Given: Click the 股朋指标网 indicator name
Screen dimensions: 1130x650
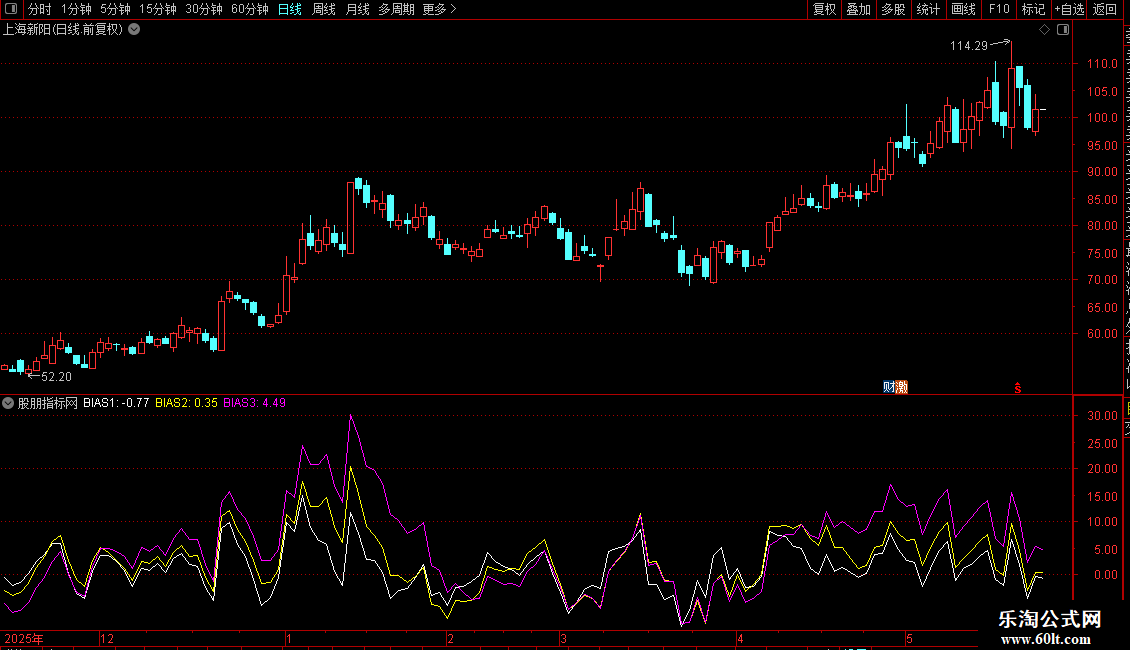Looking at the screenshot, I should pyautogui.click(x=48, y=403).
